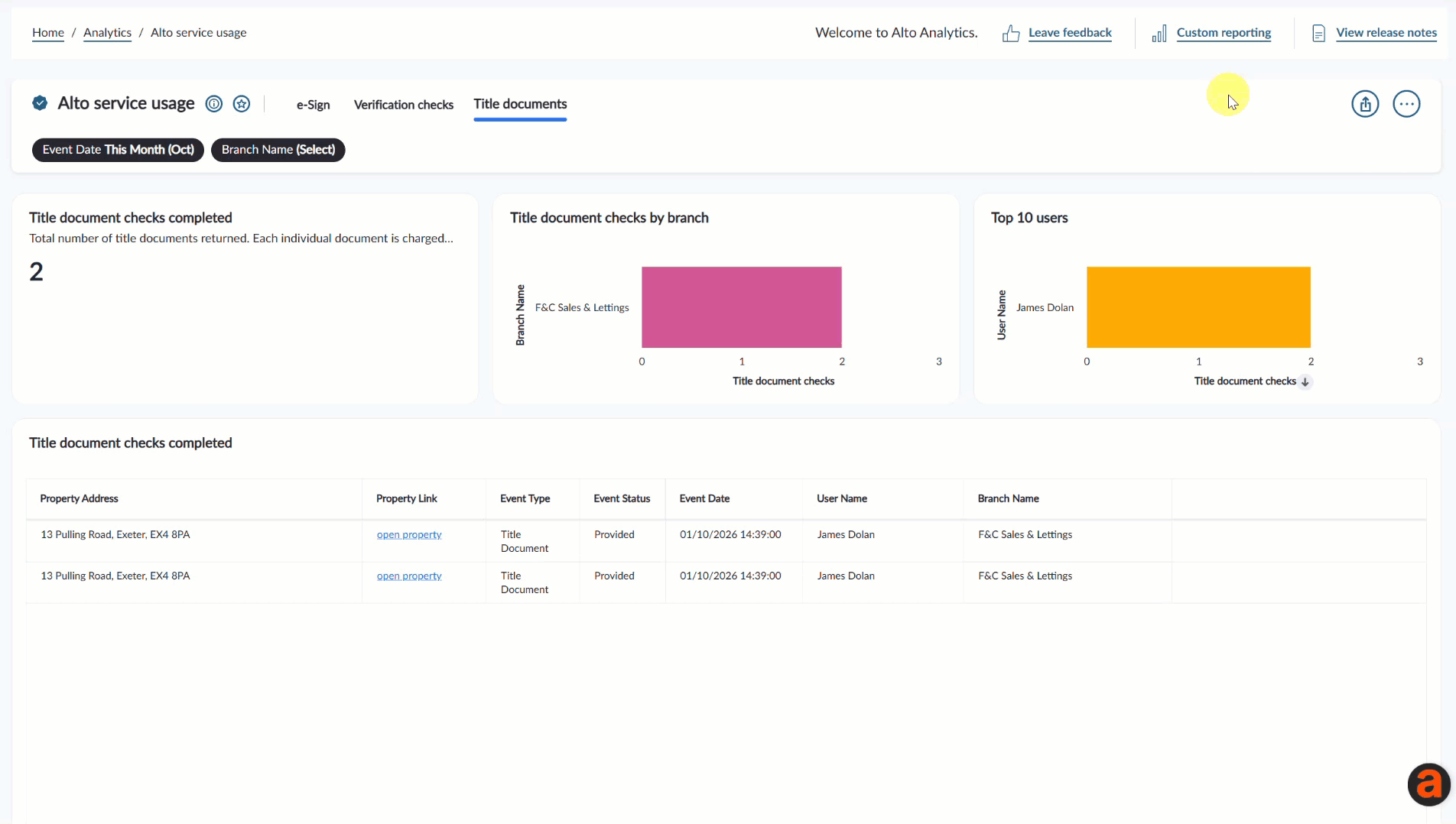Switch to the Verification checks tab
This screenshot has width=1456, height=824.
404,105
